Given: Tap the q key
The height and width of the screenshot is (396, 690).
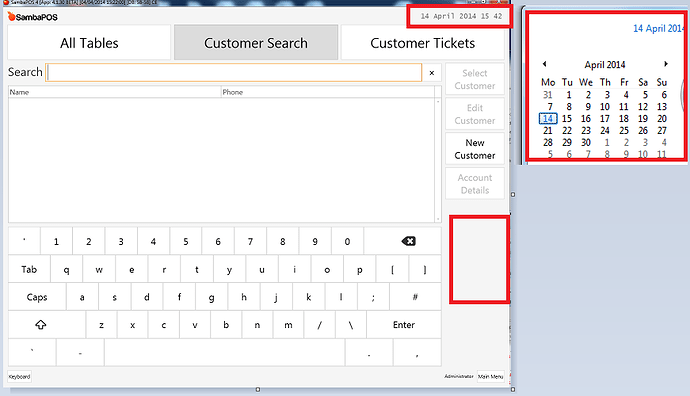Looking at the screenshot, I should coord(66,269).
